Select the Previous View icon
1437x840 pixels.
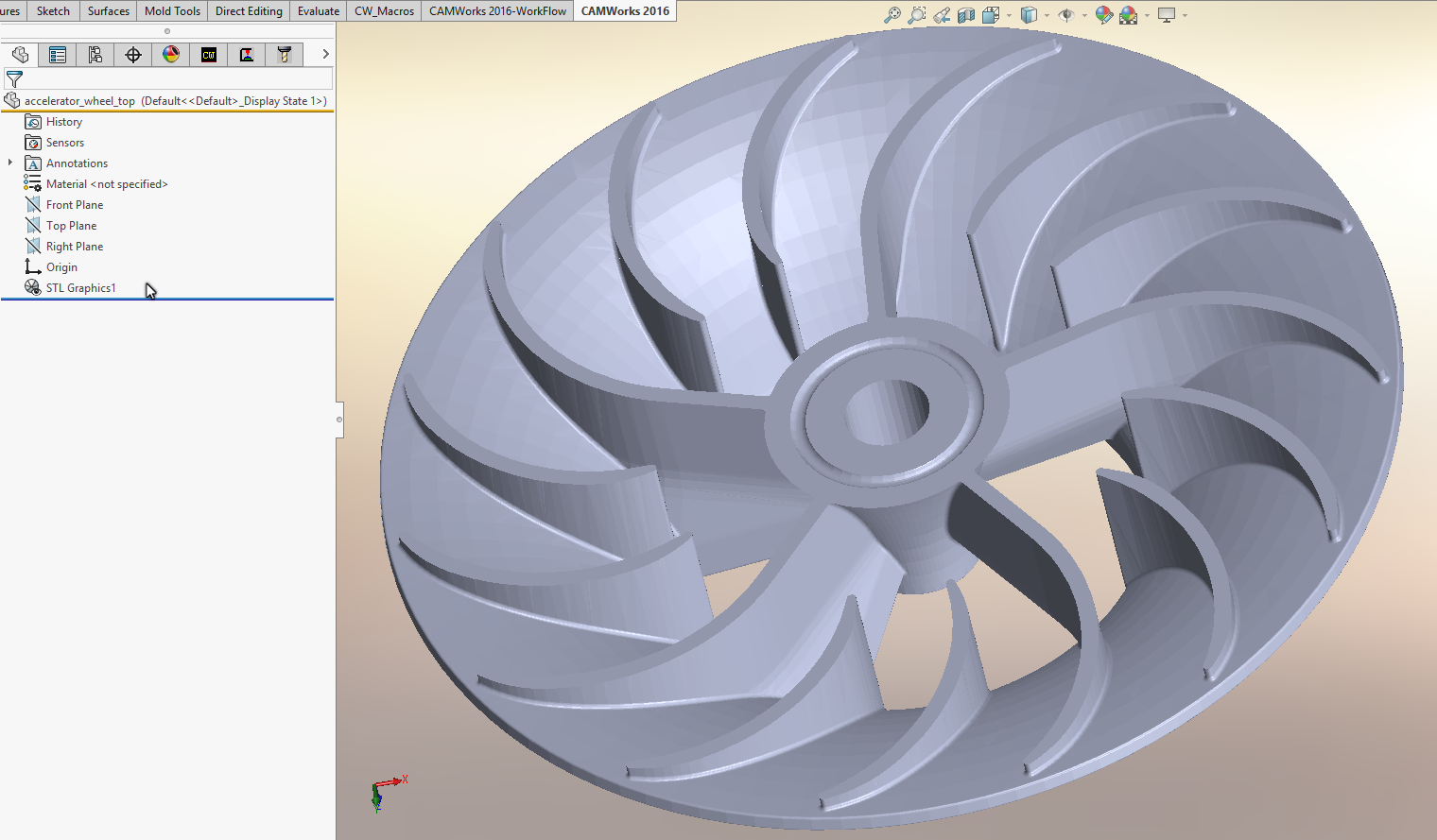[942, 15]
